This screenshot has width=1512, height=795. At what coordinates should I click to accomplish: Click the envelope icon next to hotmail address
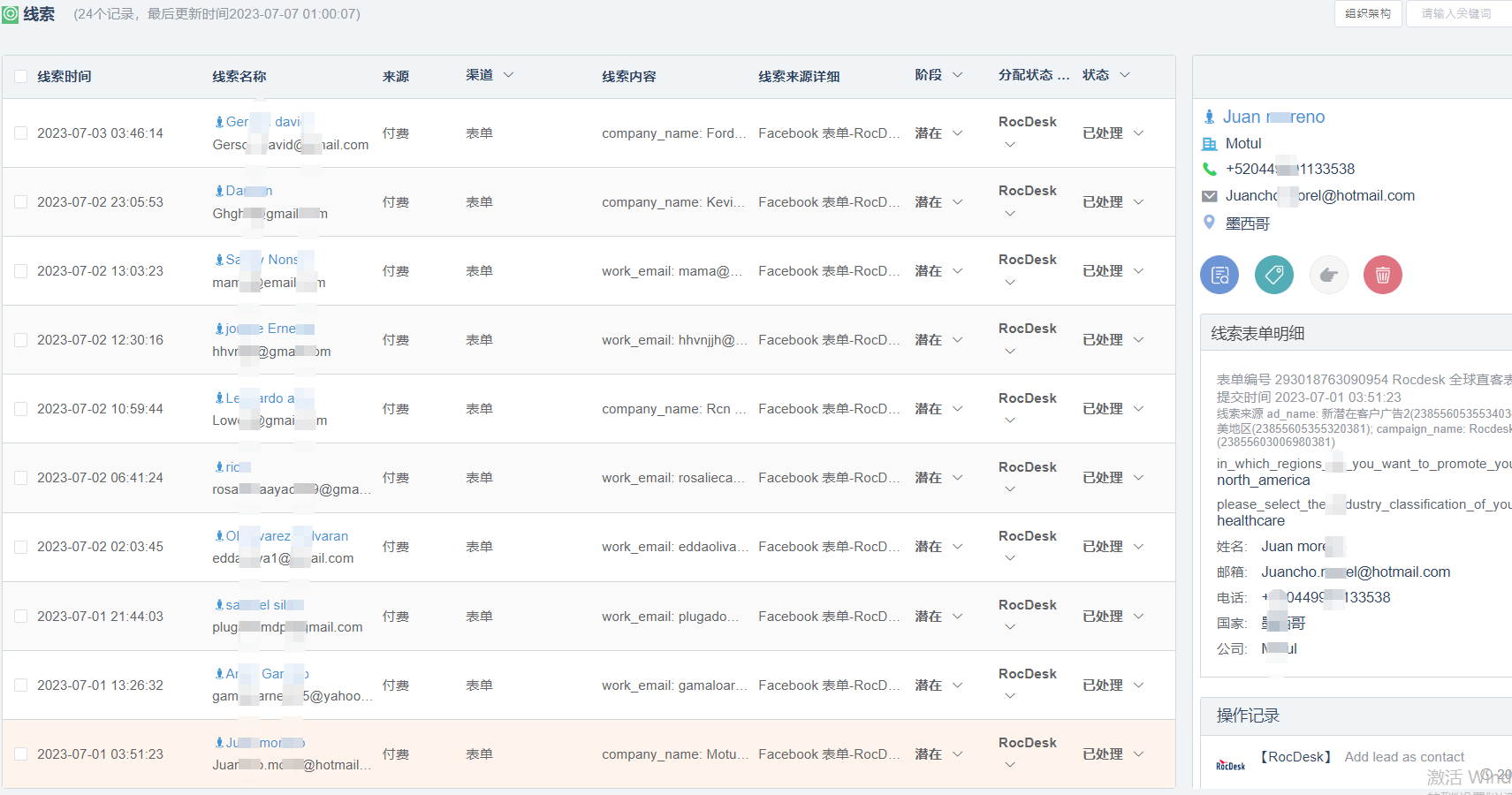tap(1210, 196)
